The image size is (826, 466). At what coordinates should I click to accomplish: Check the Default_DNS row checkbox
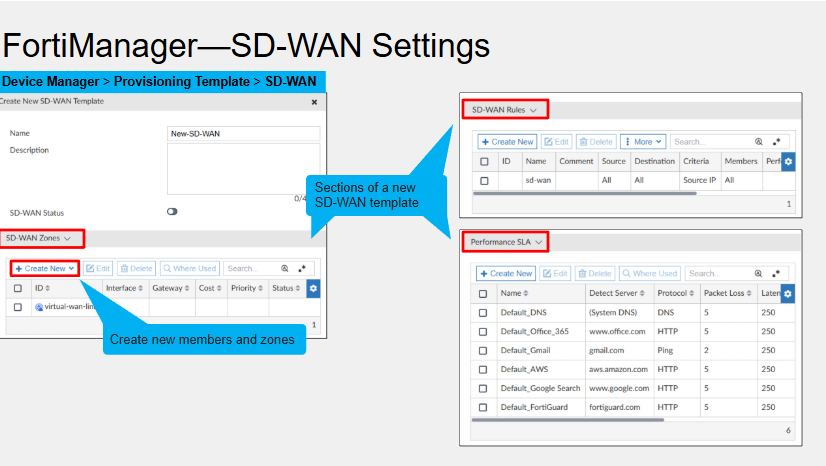pos(483,313)
